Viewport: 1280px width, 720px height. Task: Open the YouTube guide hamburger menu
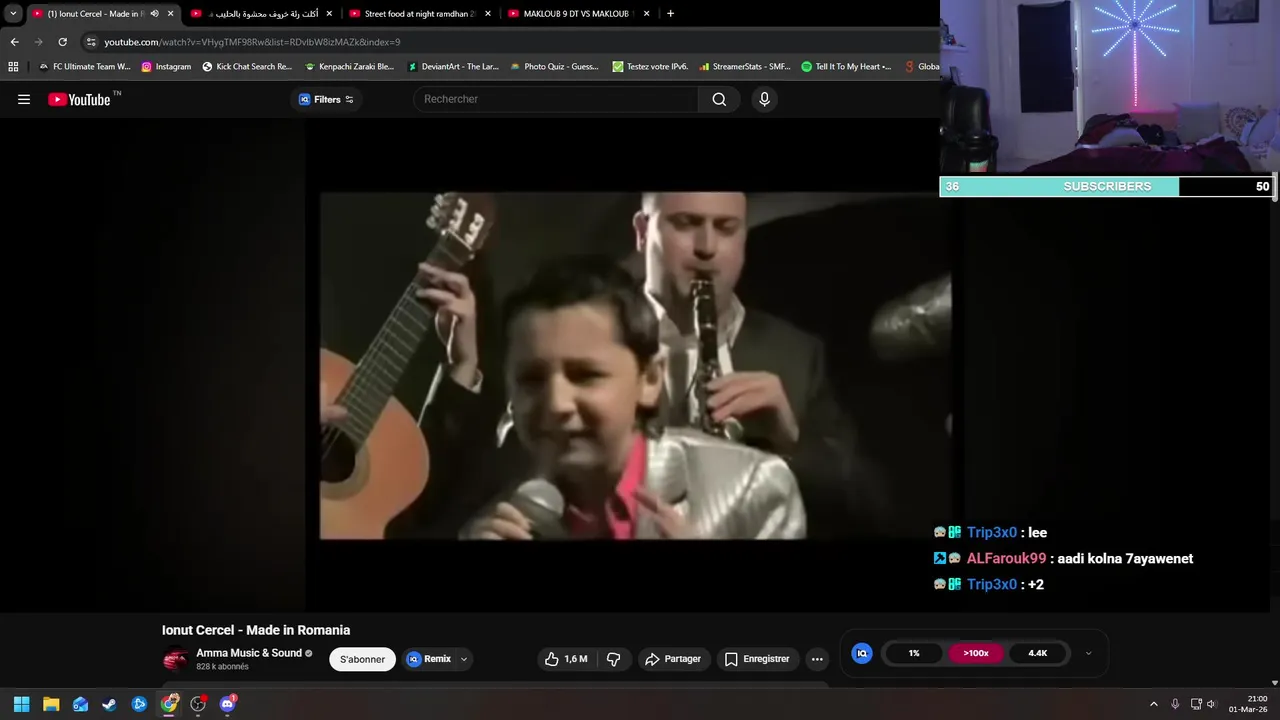coord(24,99)
